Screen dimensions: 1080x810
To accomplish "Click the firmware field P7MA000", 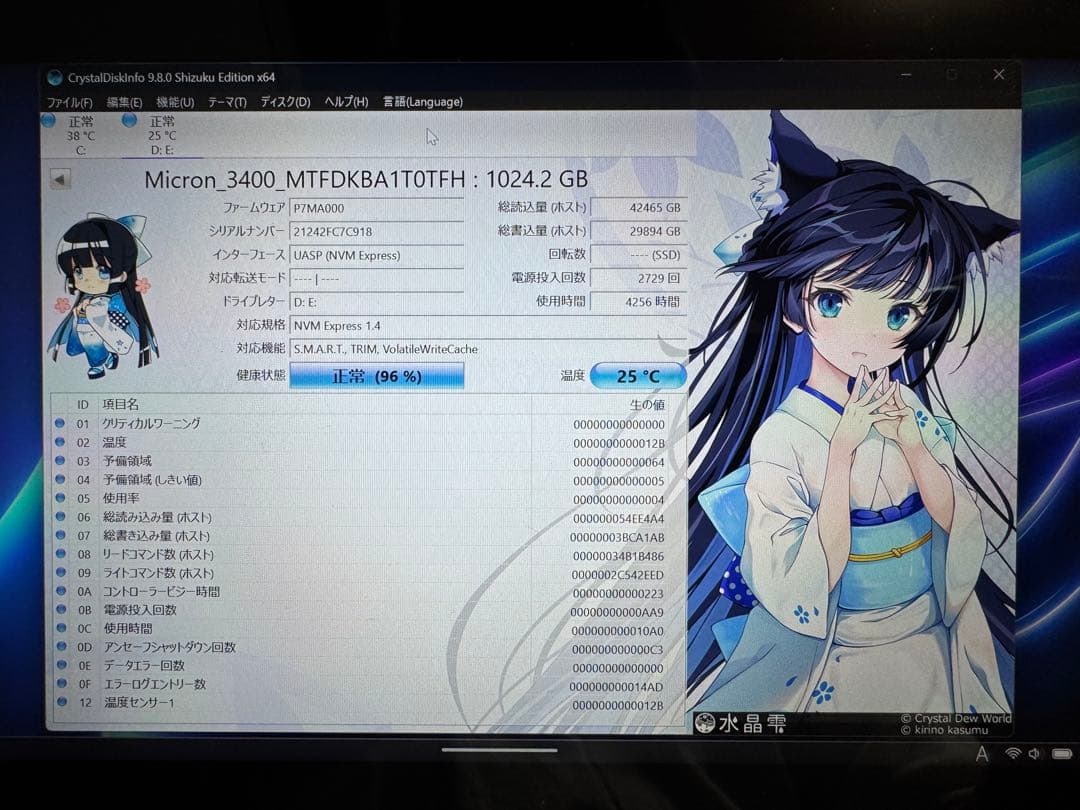I will (377, 209).
